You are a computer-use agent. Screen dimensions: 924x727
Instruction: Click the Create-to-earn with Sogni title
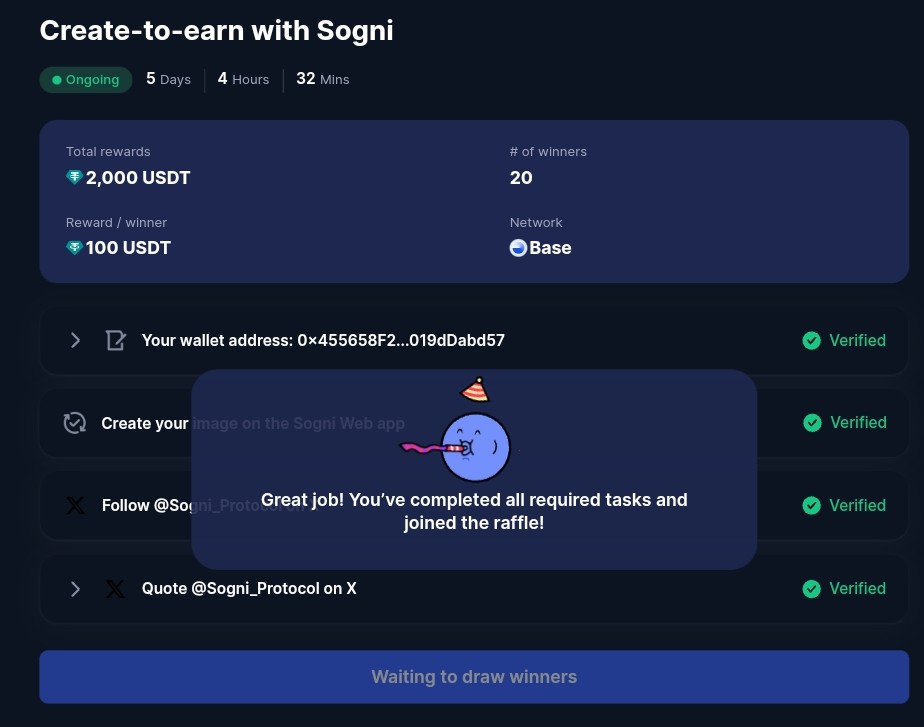[x=216, y=31]
